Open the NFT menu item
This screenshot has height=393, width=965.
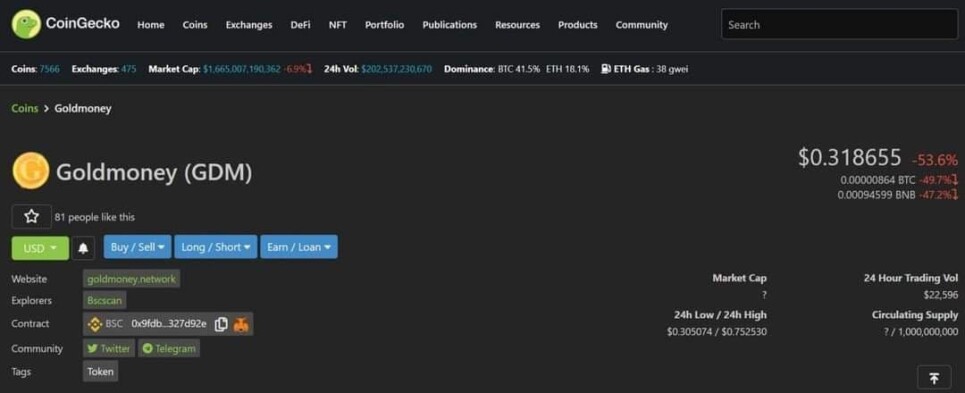[x=337, y=25]
